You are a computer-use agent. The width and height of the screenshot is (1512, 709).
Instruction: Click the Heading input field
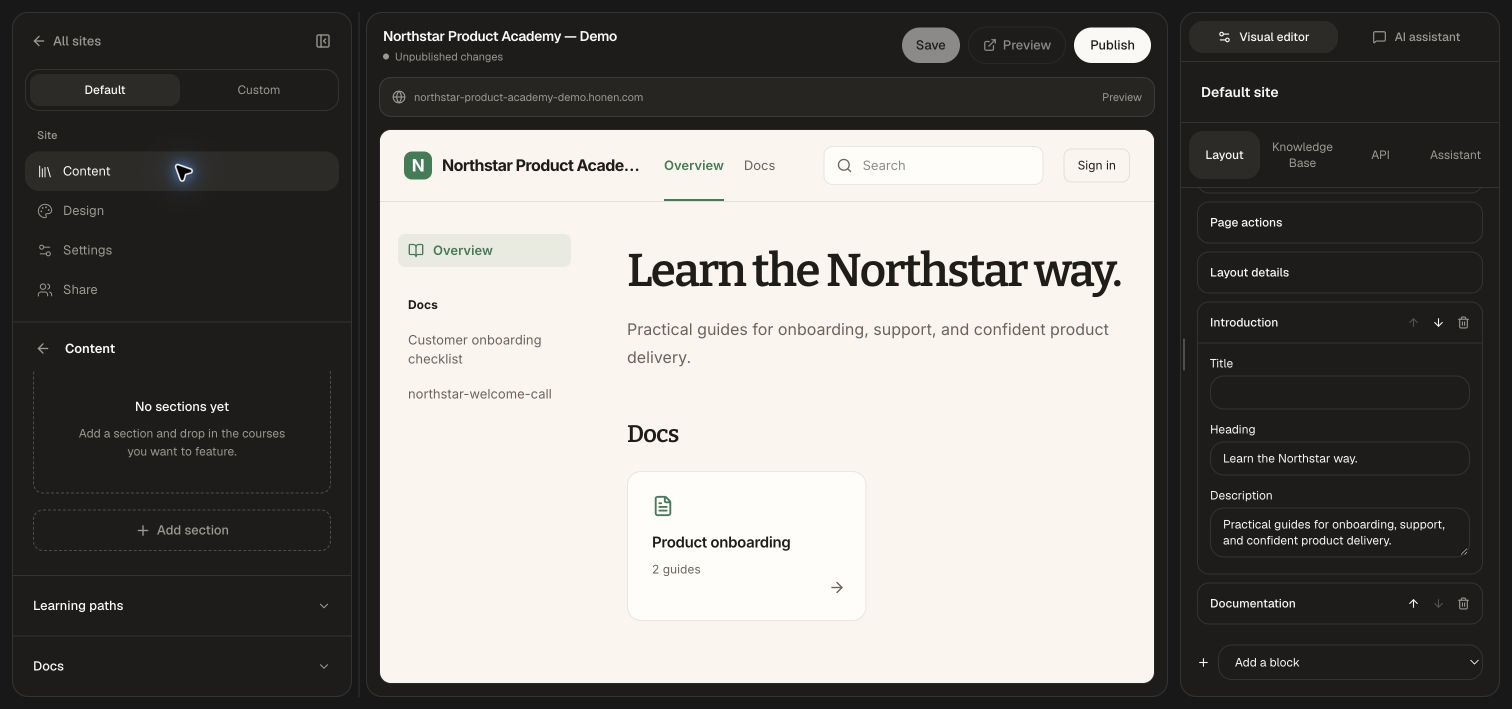(x=1339, y=459)
